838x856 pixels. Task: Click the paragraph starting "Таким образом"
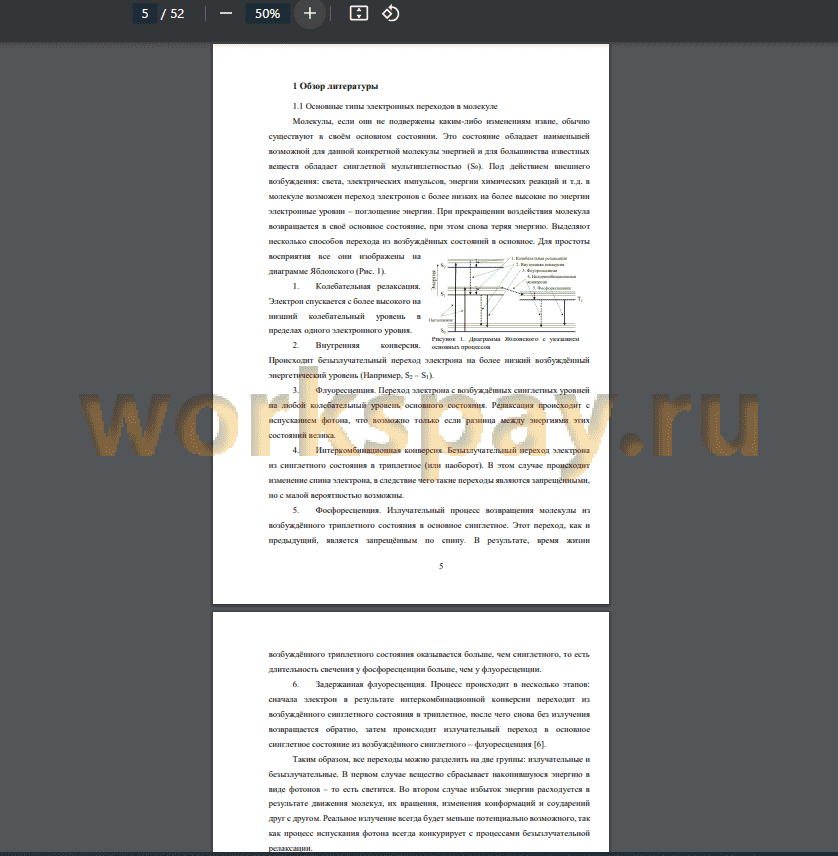click(x=429, y=804)
